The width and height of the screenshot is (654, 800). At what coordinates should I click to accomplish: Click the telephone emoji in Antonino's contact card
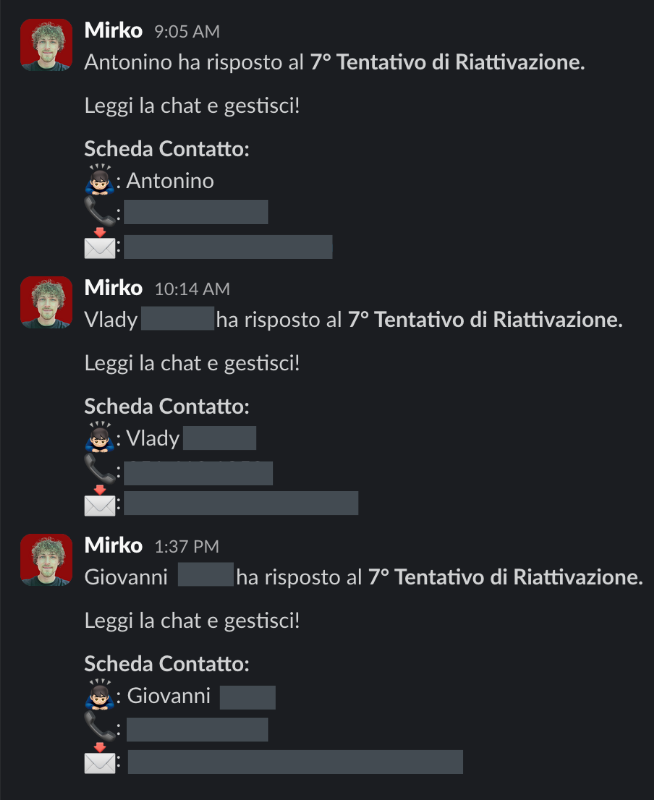click(99, 211)
